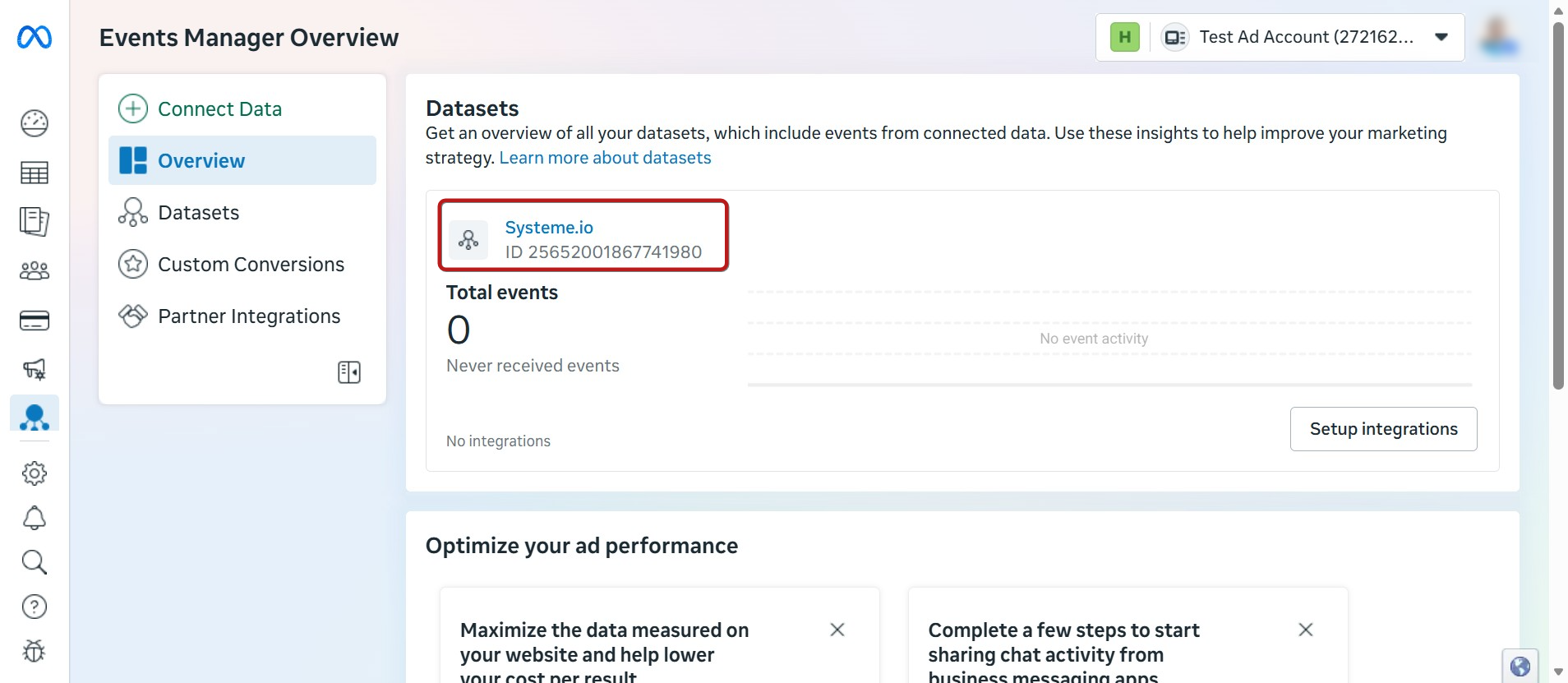
Task: Click the globe icon at bottom right
Action: click(1520, 667)
